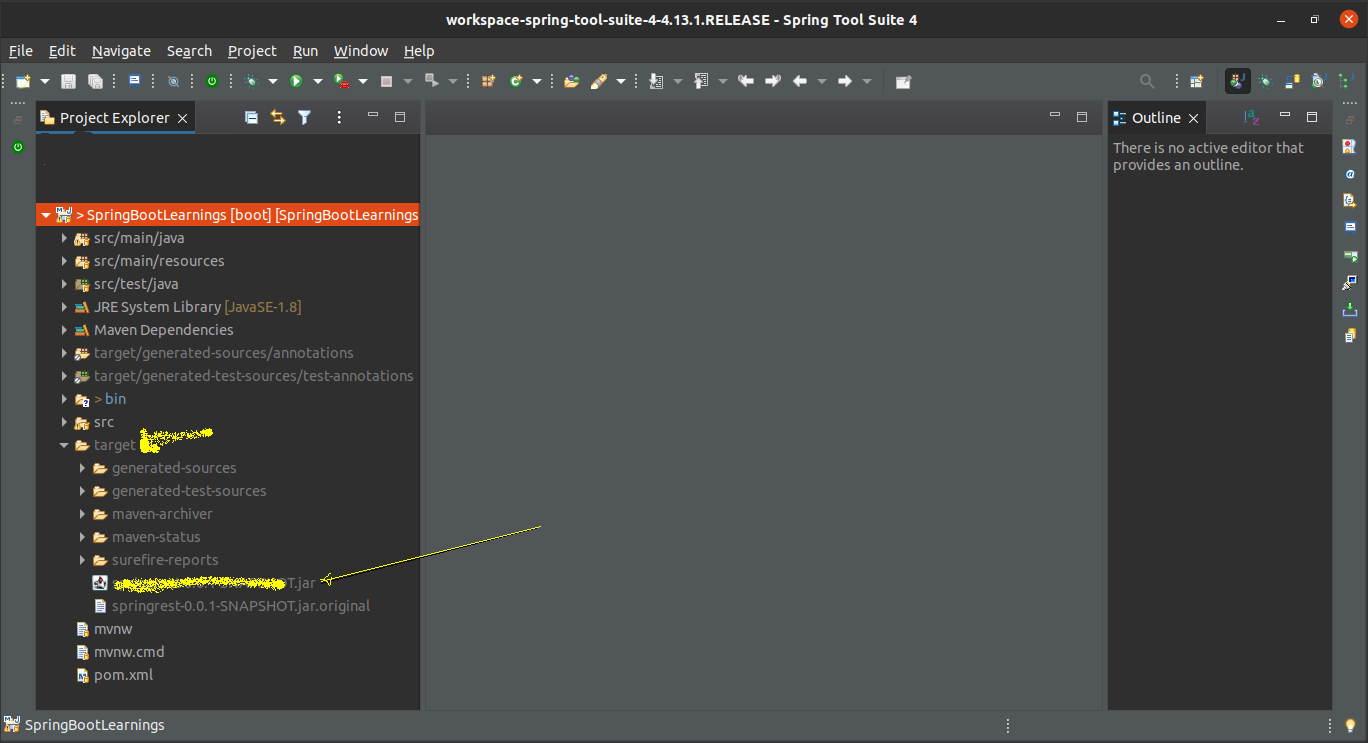Open Project Explorer View Menu (three dots)

coord(339,118)
